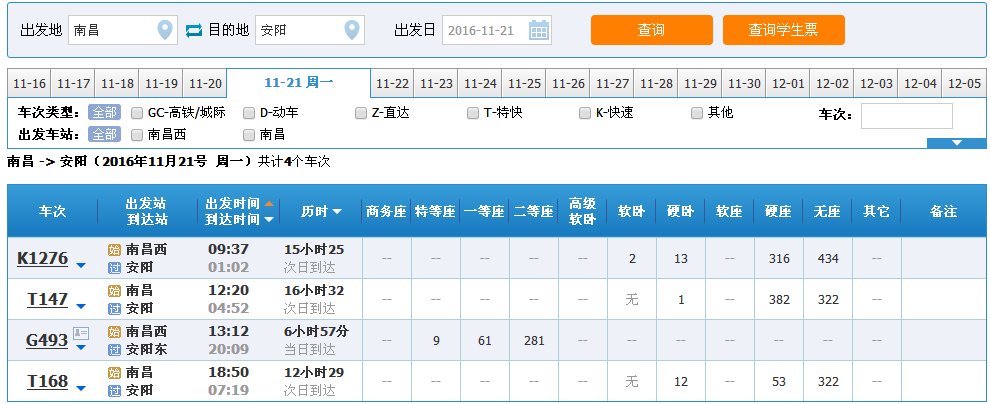
Task: Click the origin-station badge beside 南昌西 in K1276 row
Action: click(114, 250)
